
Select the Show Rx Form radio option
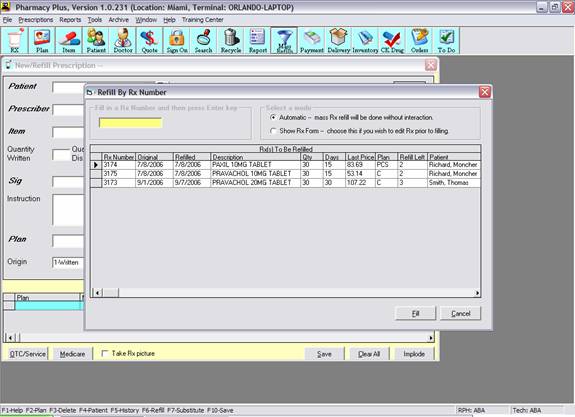click(273, 131)
